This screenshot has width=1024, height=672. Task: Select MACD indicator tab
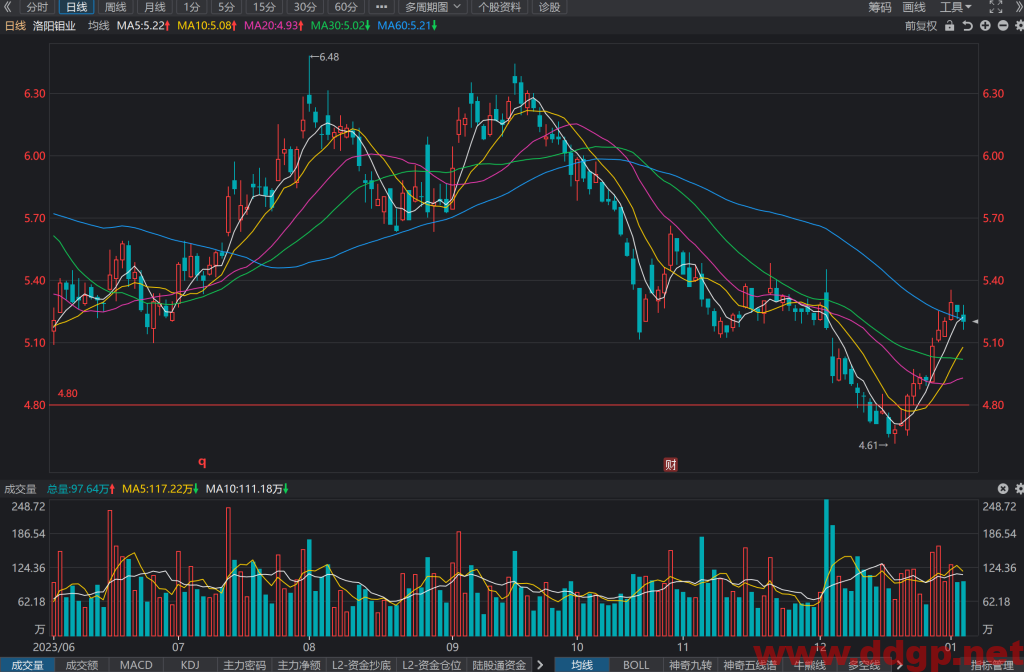point(136,665)
